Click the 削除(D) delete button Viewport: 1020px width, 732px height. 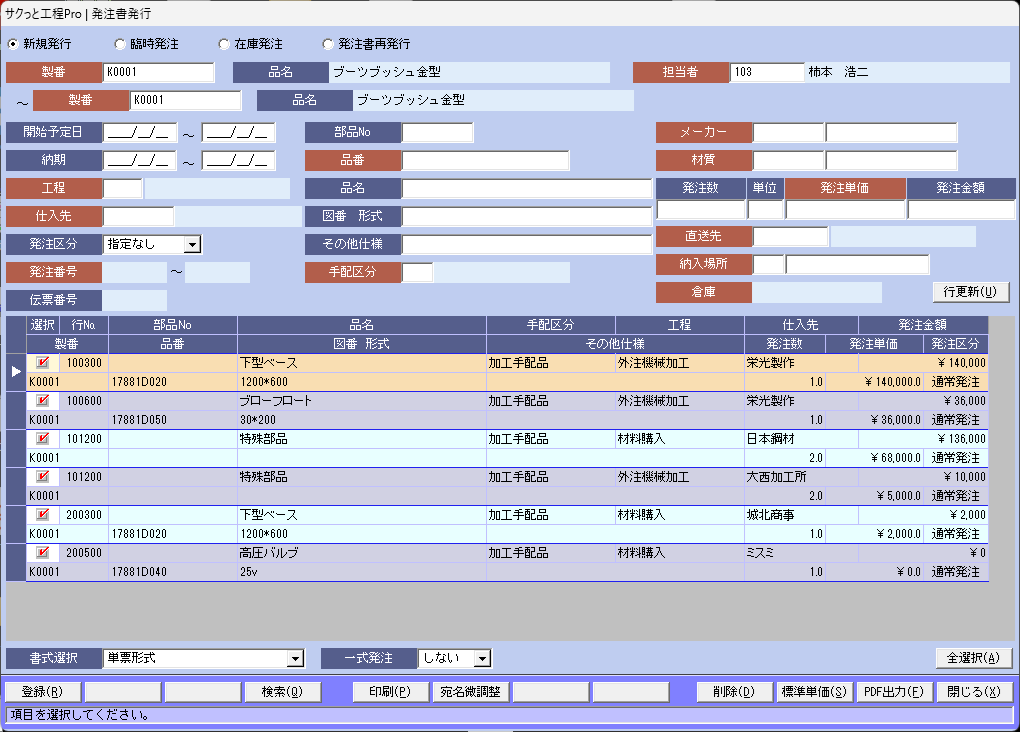[734, 692]
